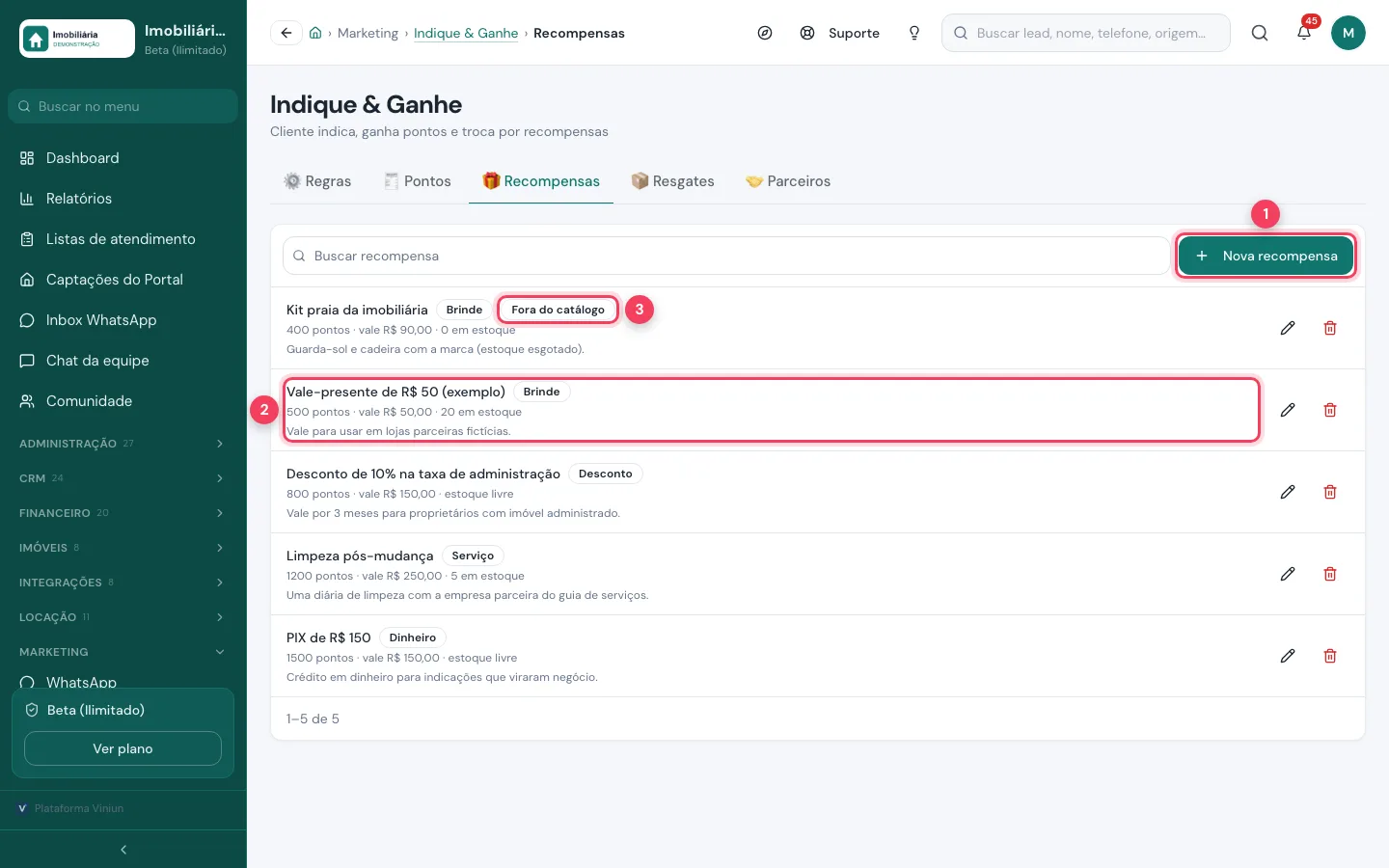Collapse the sidebar with the bottom chevron

point(123,850)
